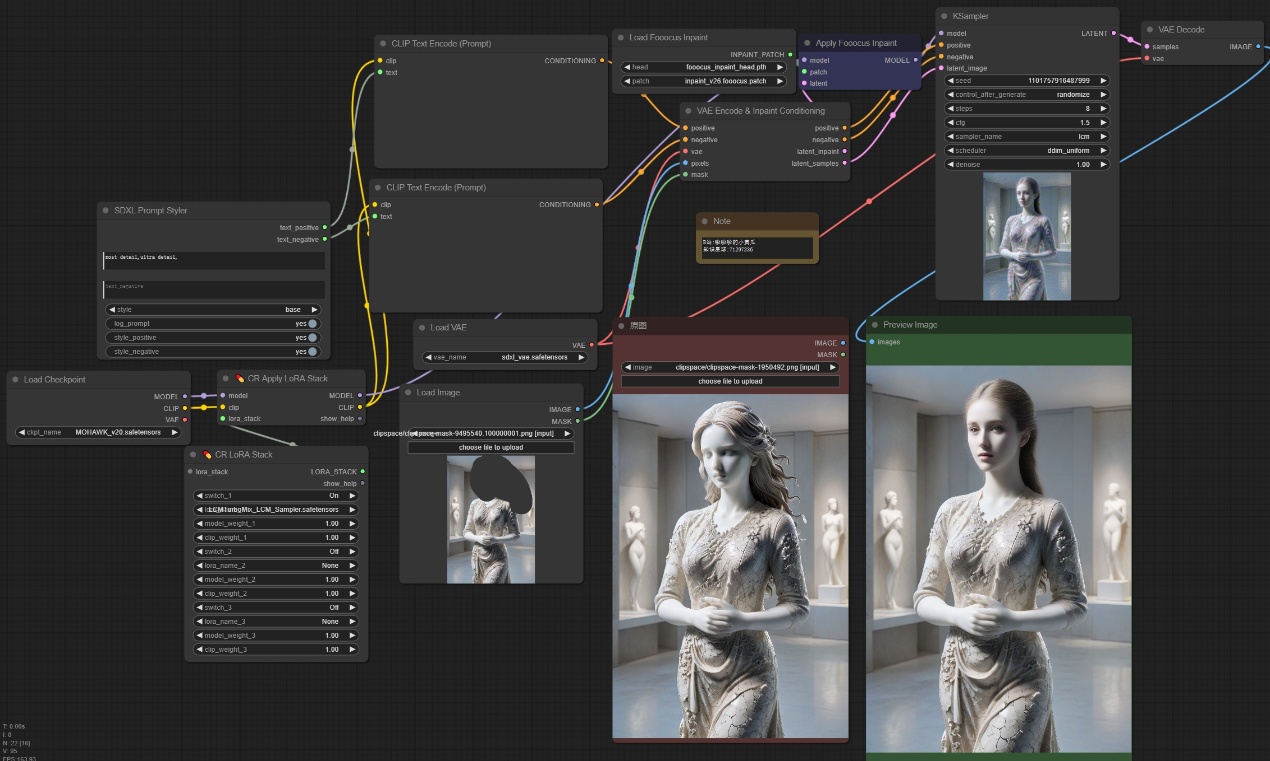Click the pill icon on CR LoRA Stack title
Viewport: 1270px width, 761px height.
pyautogui.click(x=207, y=455)
